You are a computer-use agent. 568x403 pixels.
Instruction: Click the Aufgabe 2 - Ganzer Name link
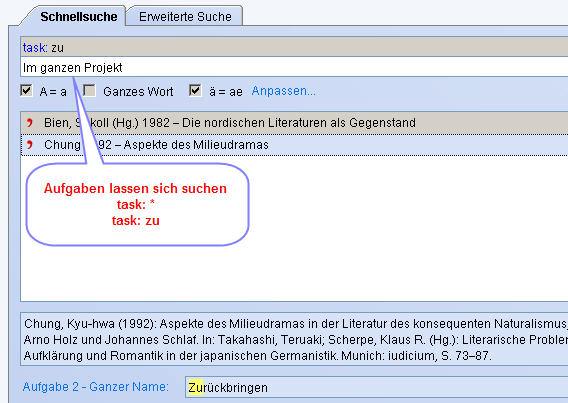coord(96,387)
